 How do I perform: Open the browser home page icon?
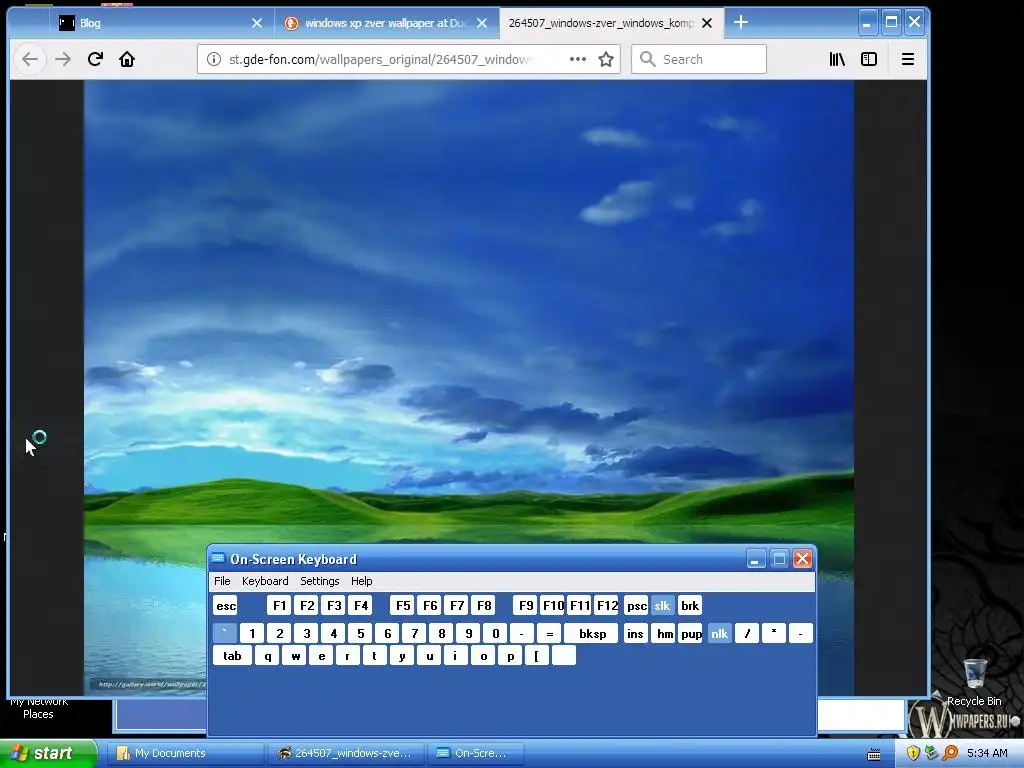pyautogui.click(x=127, y=59)
